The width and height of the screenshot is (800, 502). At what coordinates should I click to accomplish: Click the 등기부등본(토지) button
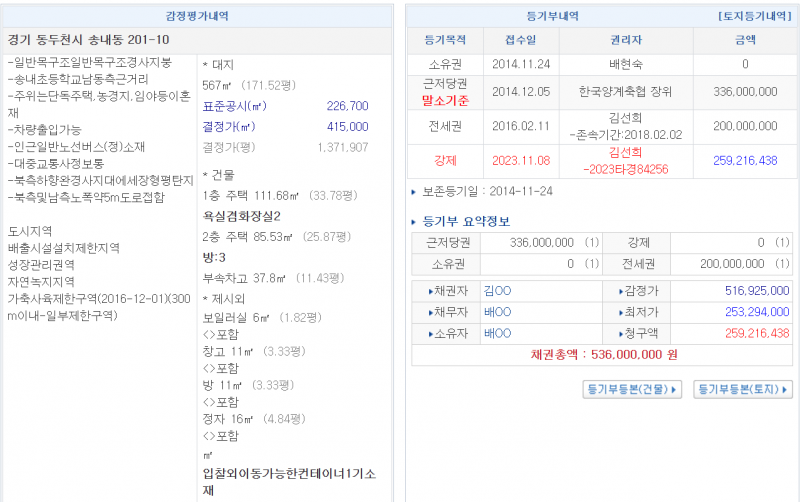click(x=742, y=389)
